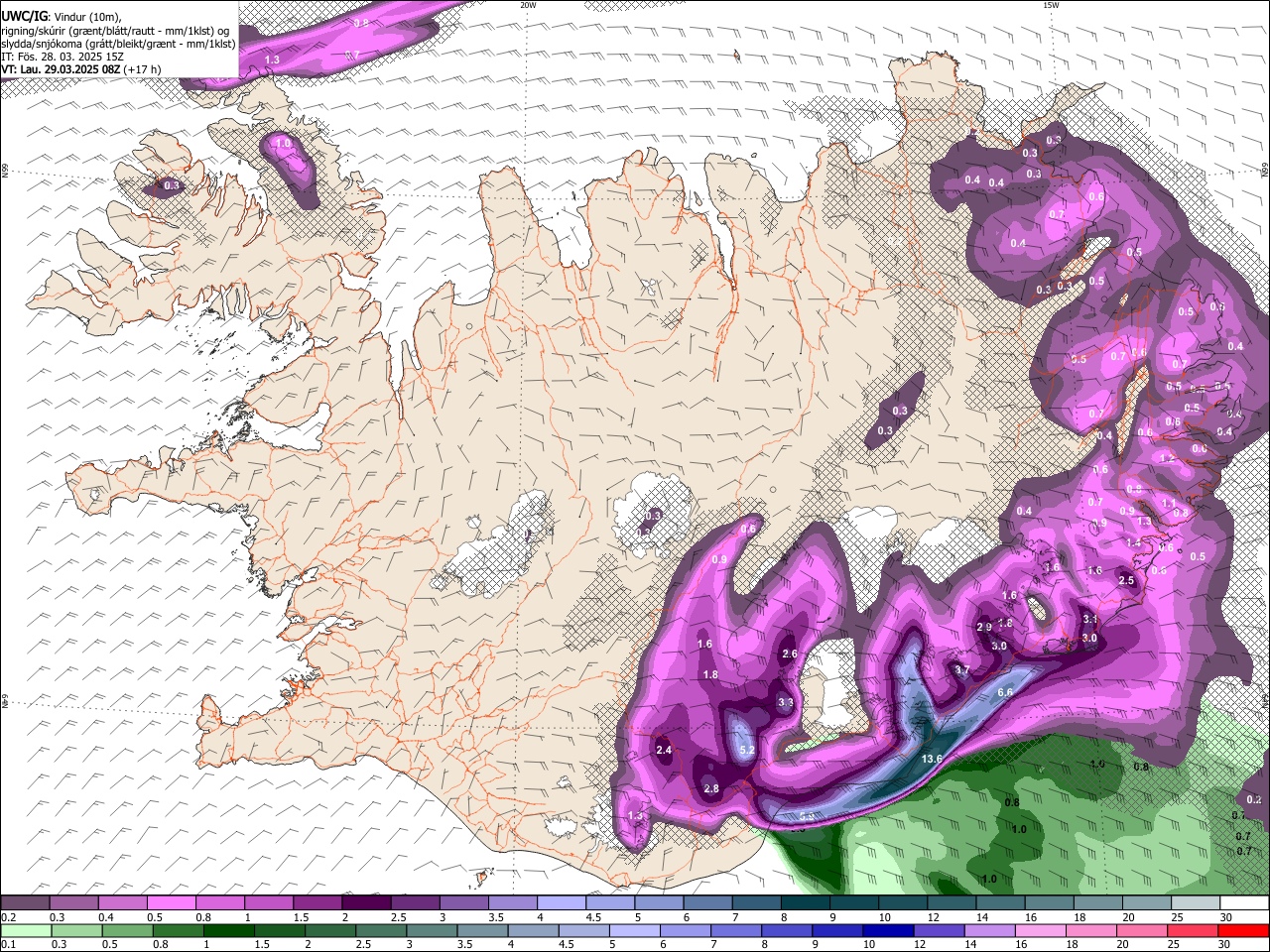Pick the pink snow swatch between 0.5 and 0.8
Viewport: 1270px width, 952px height.
[x=171, y=903]
